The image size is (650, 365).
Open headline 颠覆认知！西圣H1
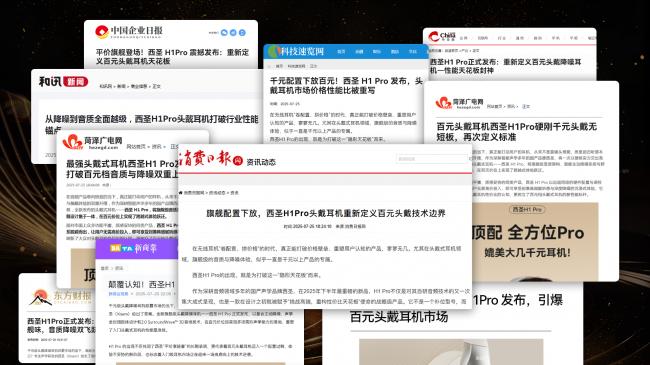(141, 285)
